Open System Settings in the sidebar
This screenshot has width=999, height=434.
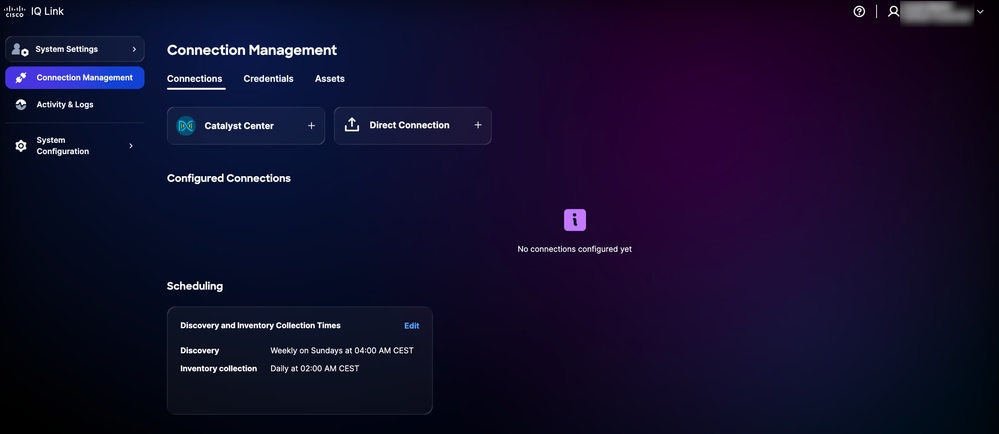(75, 49)
